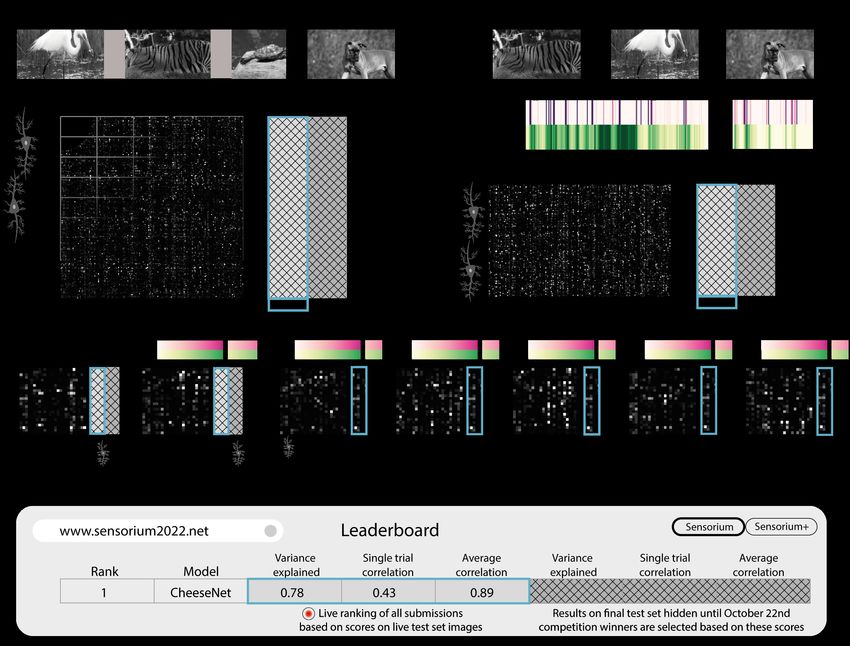
Task: Click the www.sensorium2022.net address field
Action: [x=157, y=531]
